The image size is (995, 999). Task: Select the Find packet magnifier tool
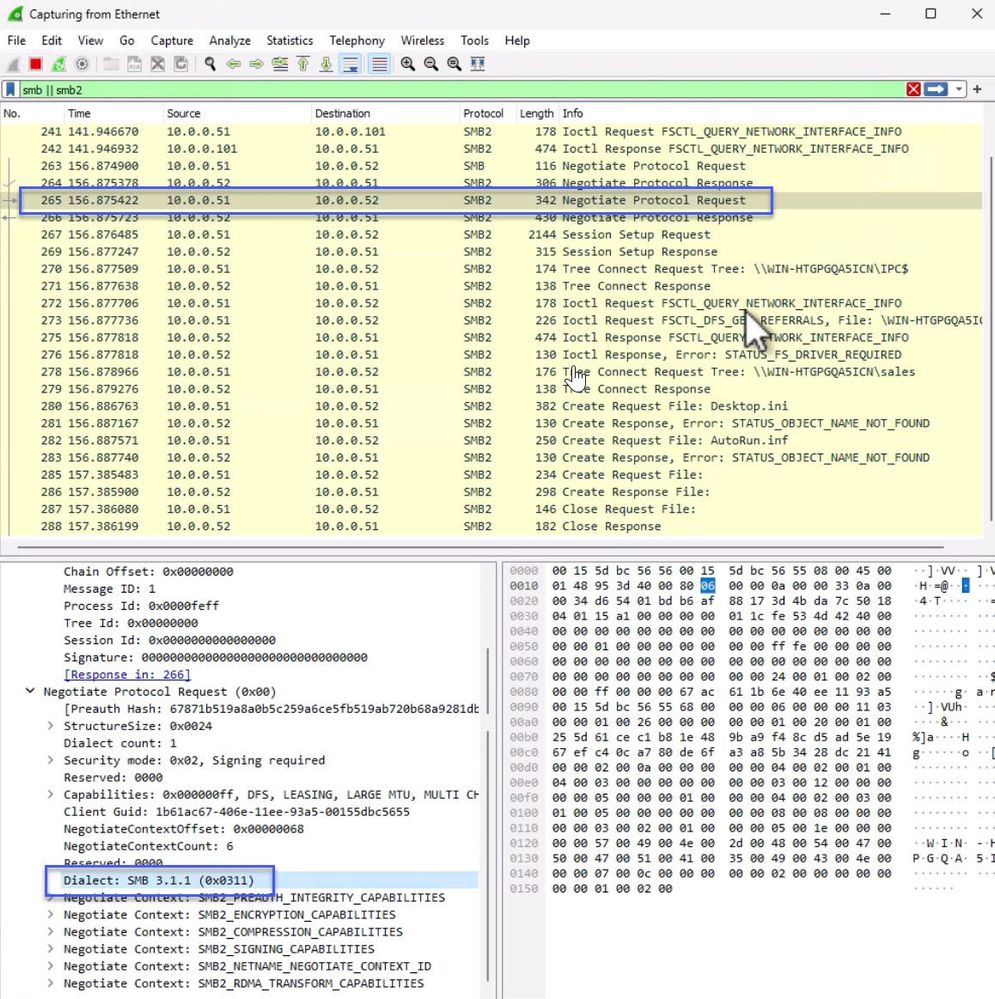click(208, 63)
